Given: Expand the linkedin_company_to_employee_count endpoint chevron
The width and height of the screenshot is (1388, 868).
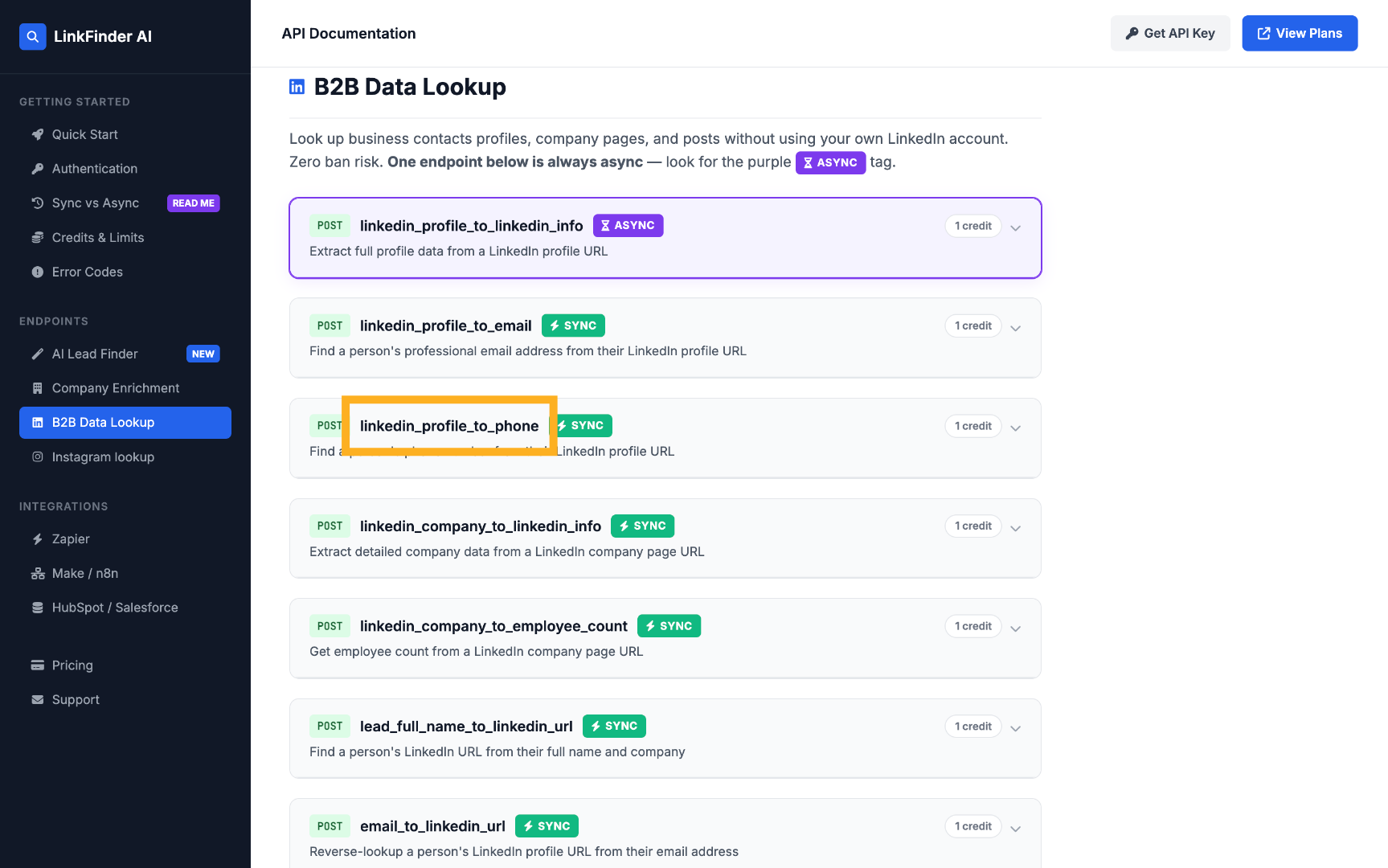Looking at the screenshot, I should click(1016, 628).
